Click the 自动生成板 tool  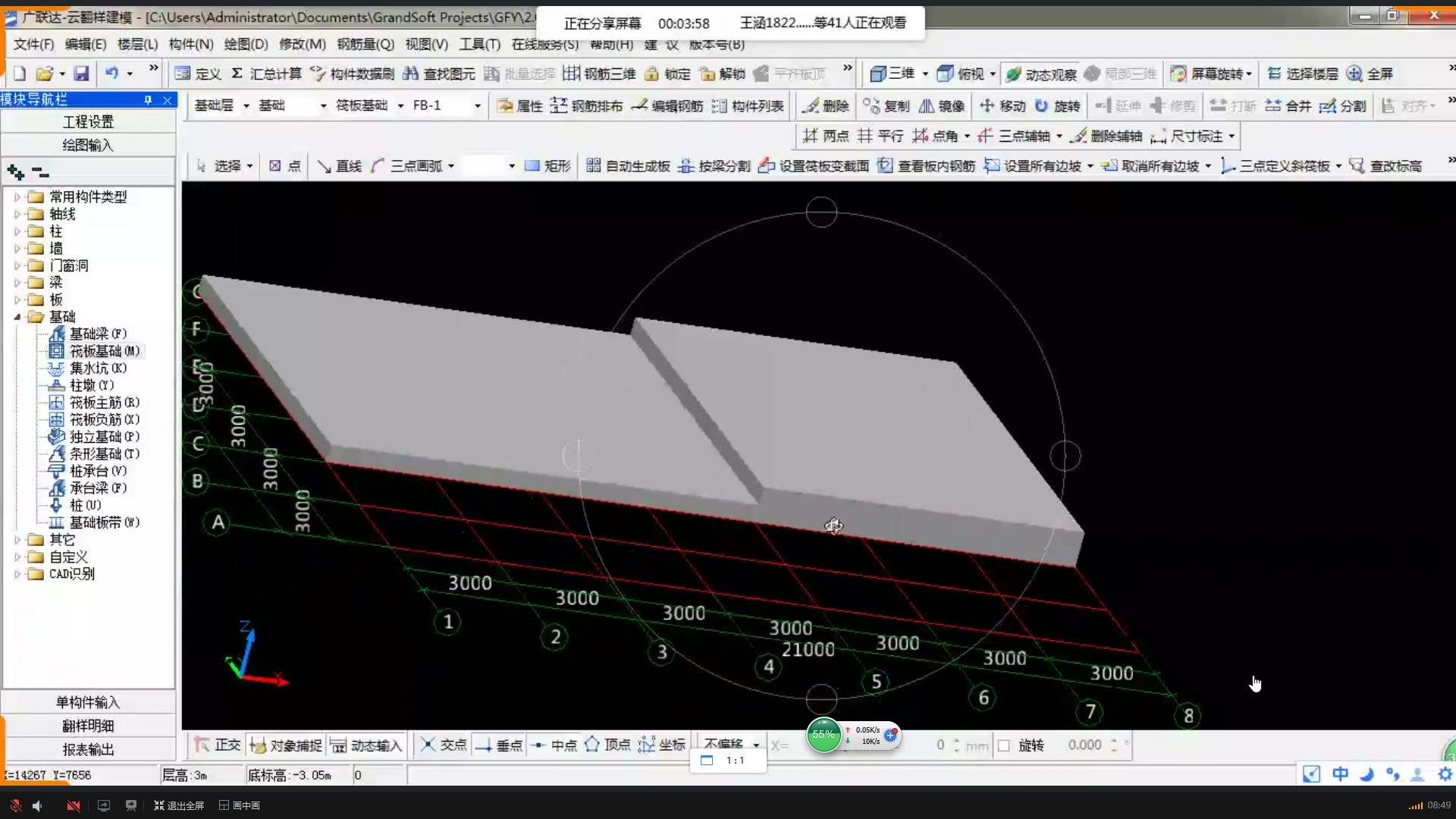(x=628, y=166)
